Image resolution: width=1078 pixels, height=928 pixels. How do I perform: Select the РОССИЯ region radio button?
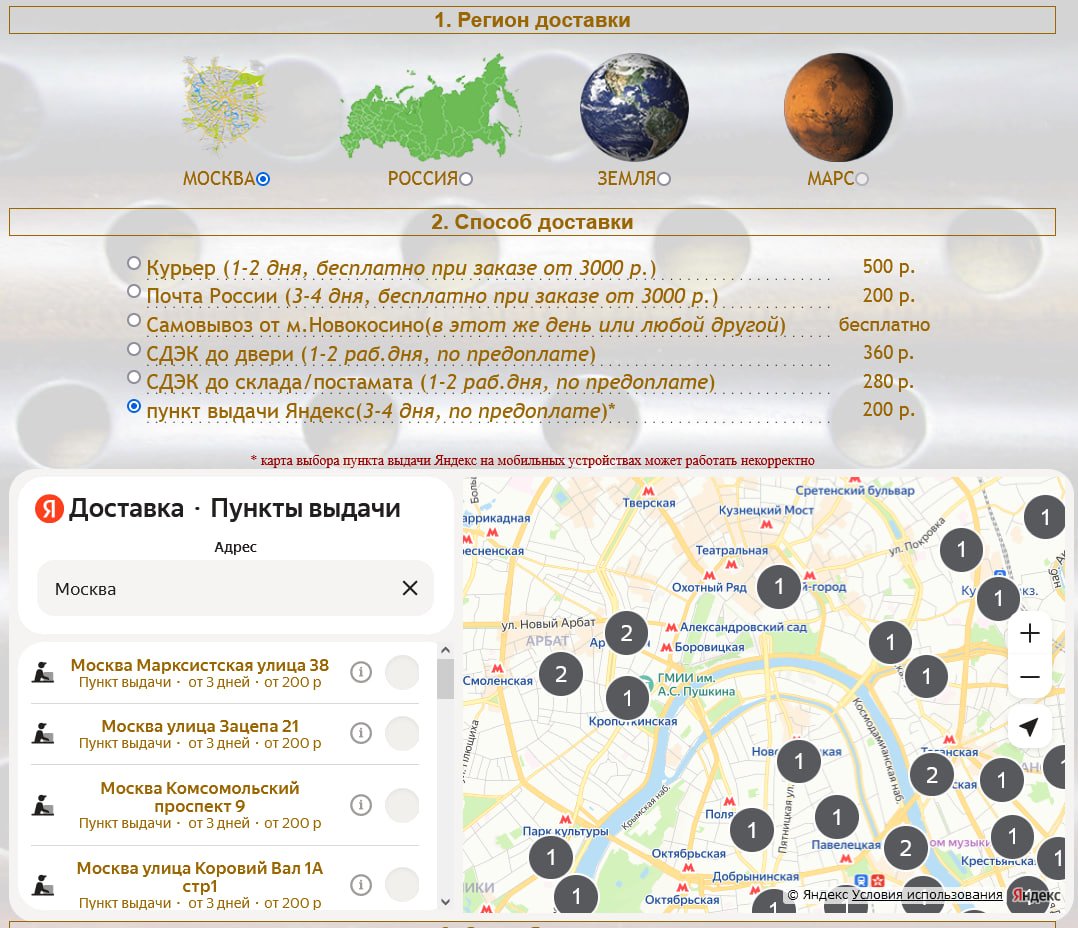(466, 179)
